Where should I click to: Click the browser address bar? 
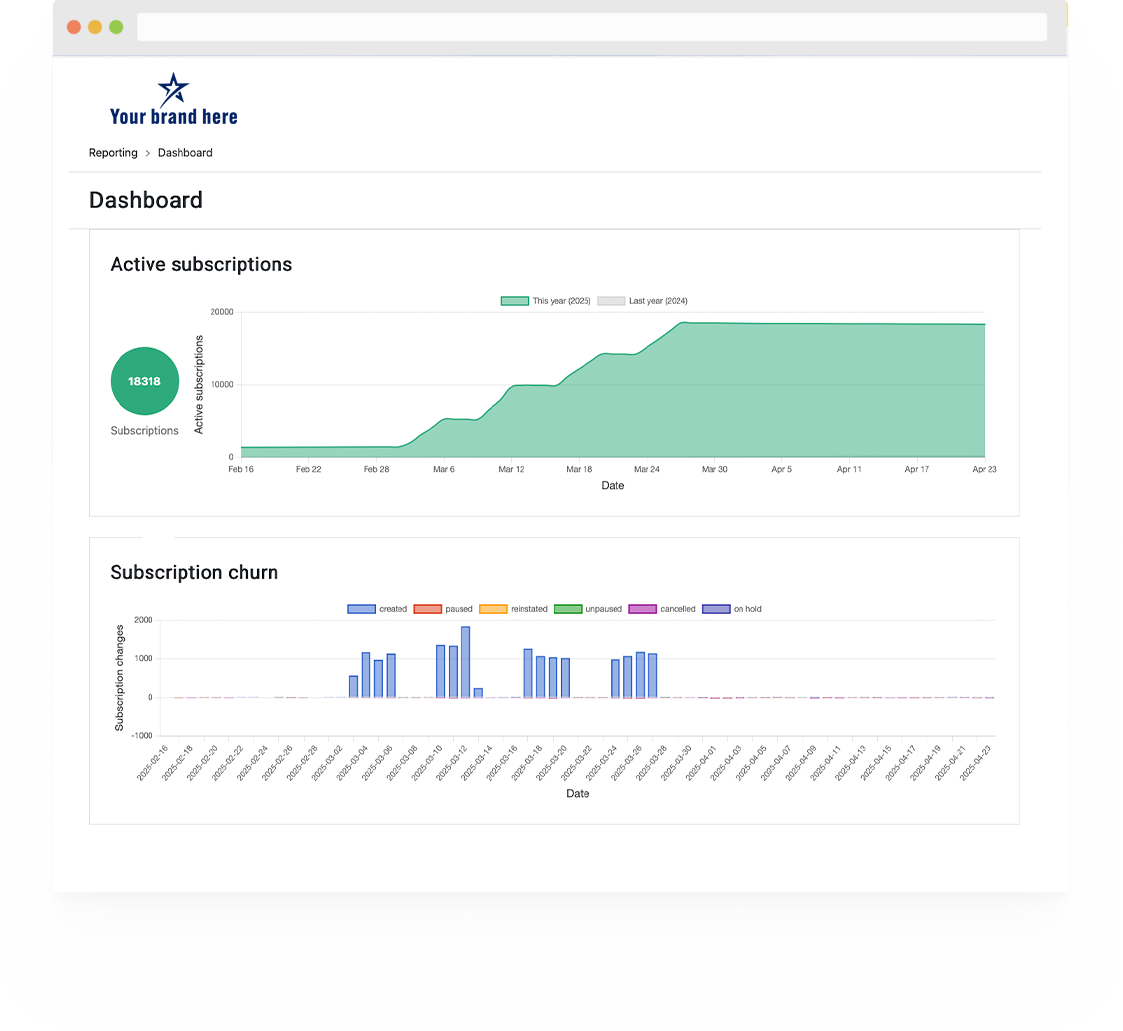click(592, 27)
